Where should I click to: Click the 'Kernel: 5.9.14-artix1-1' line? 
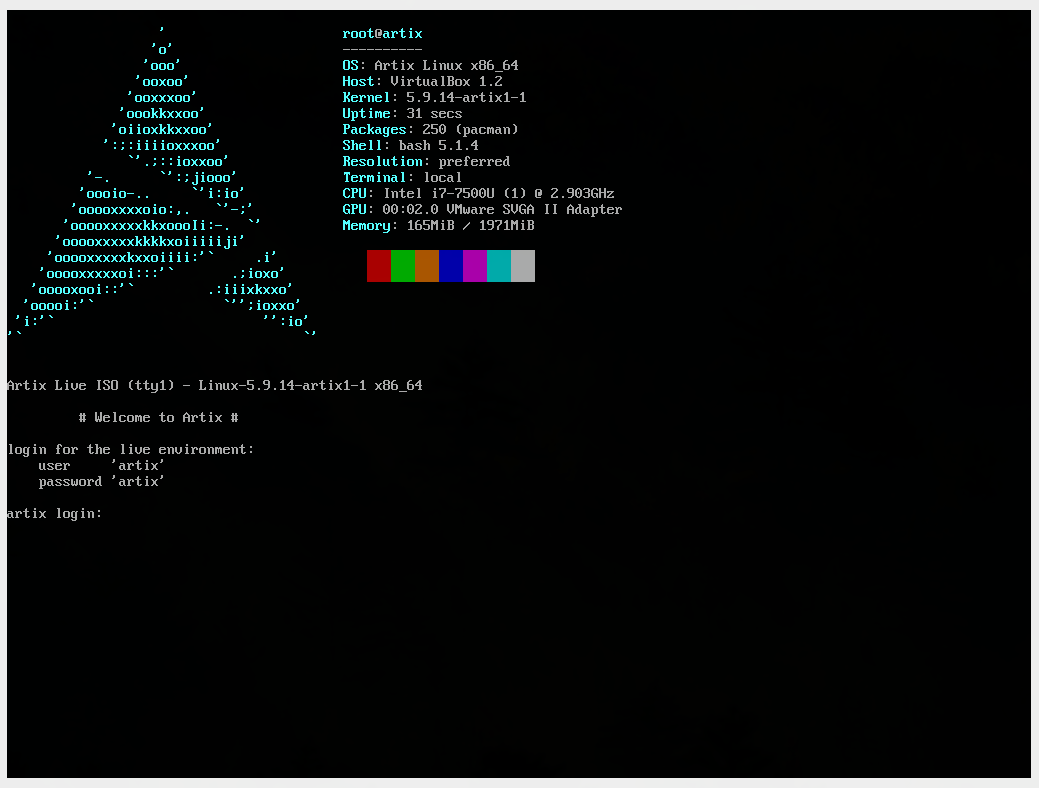click(x=434, y=97)
